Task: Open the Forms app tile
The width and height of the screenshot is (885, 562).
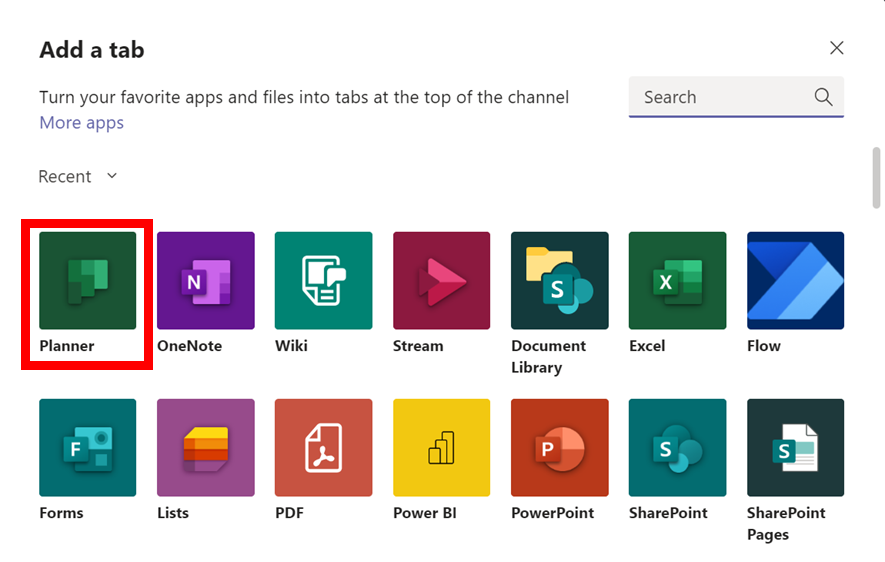Action: click(x=87, y=447)
